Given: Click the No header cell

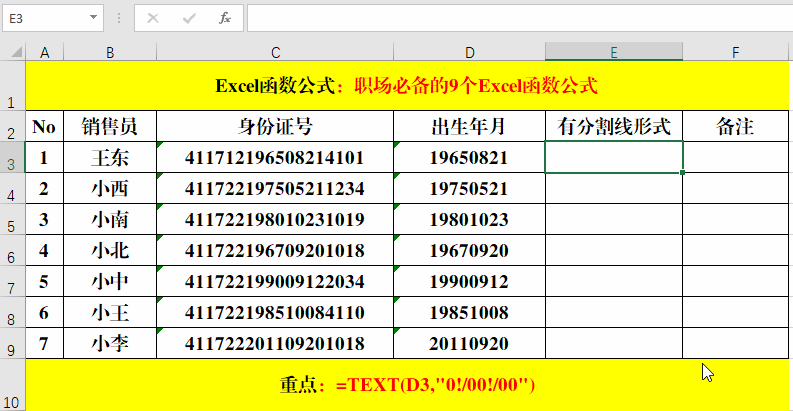Looking at the screenshot, I should pyautogui.click(x=45, y=126).
